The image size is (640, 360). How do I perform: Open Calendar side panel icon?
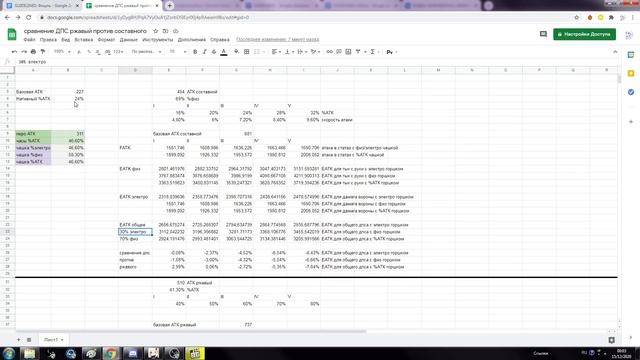(x=631, y=55)
